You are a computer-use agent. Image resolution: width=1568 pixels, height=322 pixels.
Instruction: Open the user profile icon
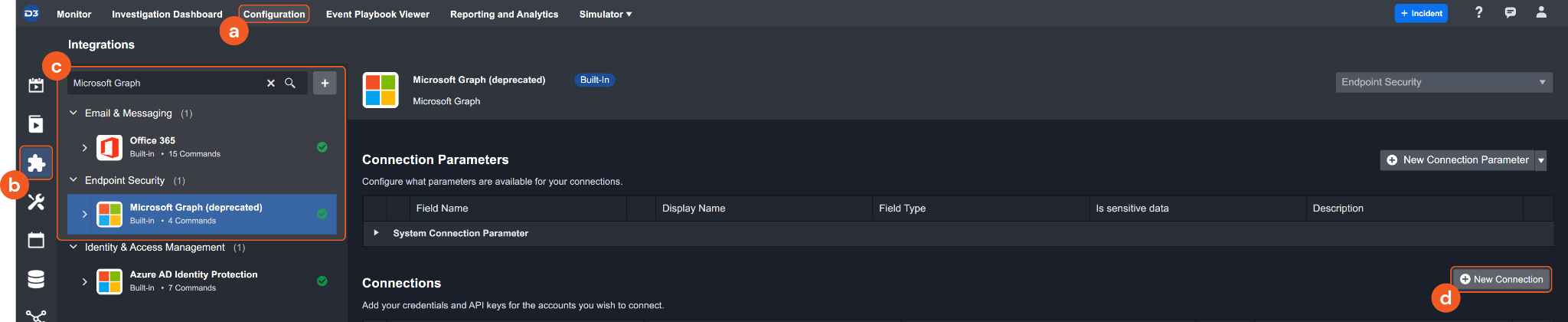pos(1541,13)
